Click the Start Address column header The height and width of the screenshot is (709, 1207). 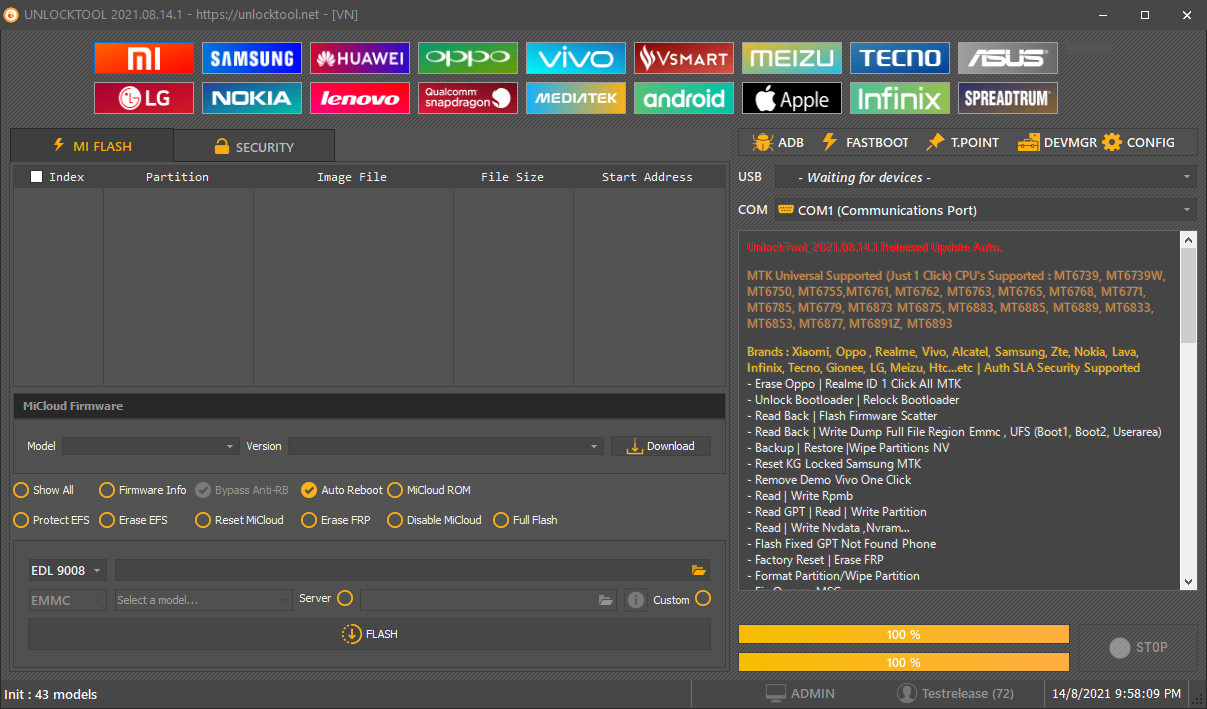647,177
